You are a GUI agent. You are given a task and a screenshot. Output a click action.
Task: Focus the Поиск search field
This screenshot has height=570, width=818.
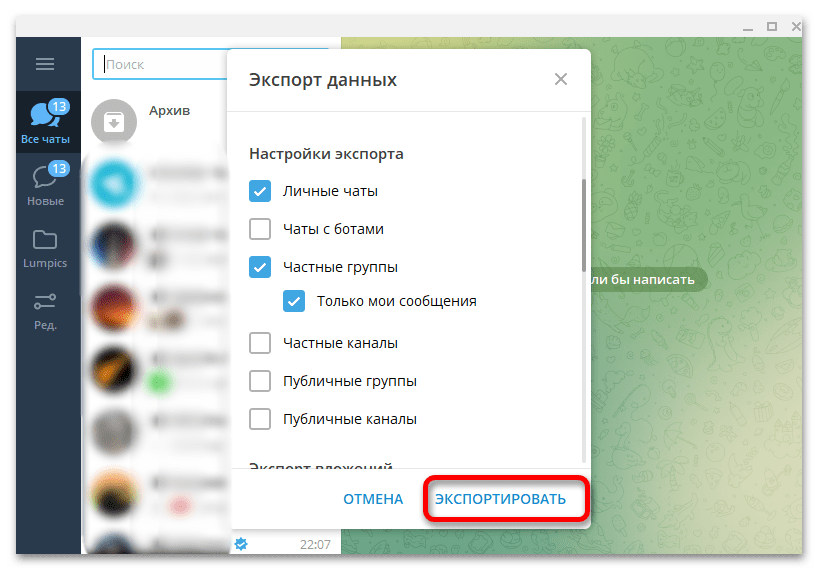pyautogui.click(x=162, y=64)
